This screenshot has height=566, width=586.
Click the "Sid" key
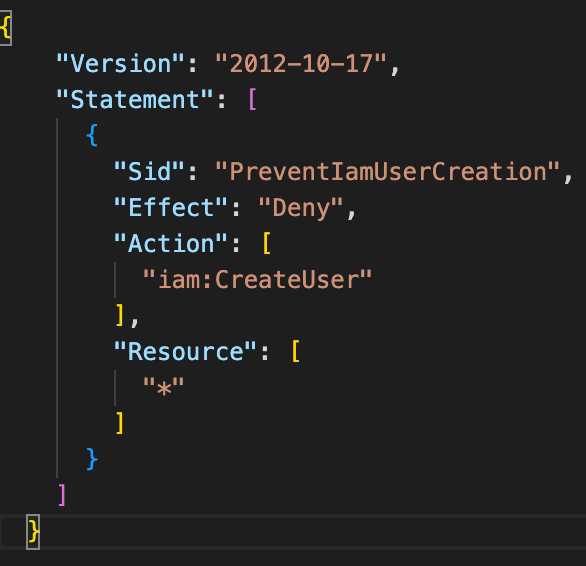tap(149, 171)
